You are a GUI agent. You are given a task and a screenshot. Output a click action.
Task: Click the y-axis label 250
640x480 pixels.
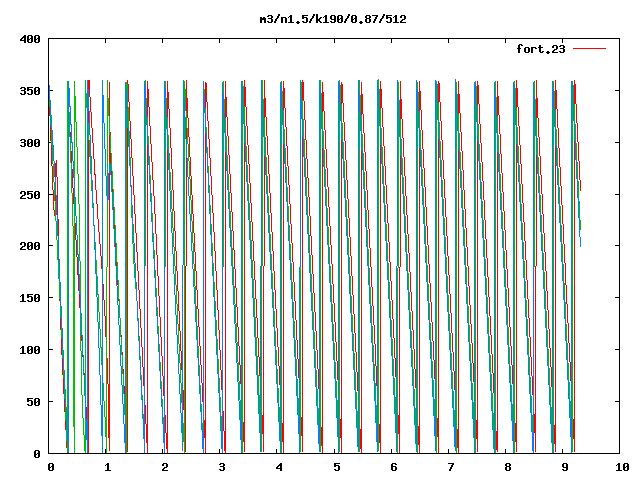pyautogui.click(x=30, y=195)
